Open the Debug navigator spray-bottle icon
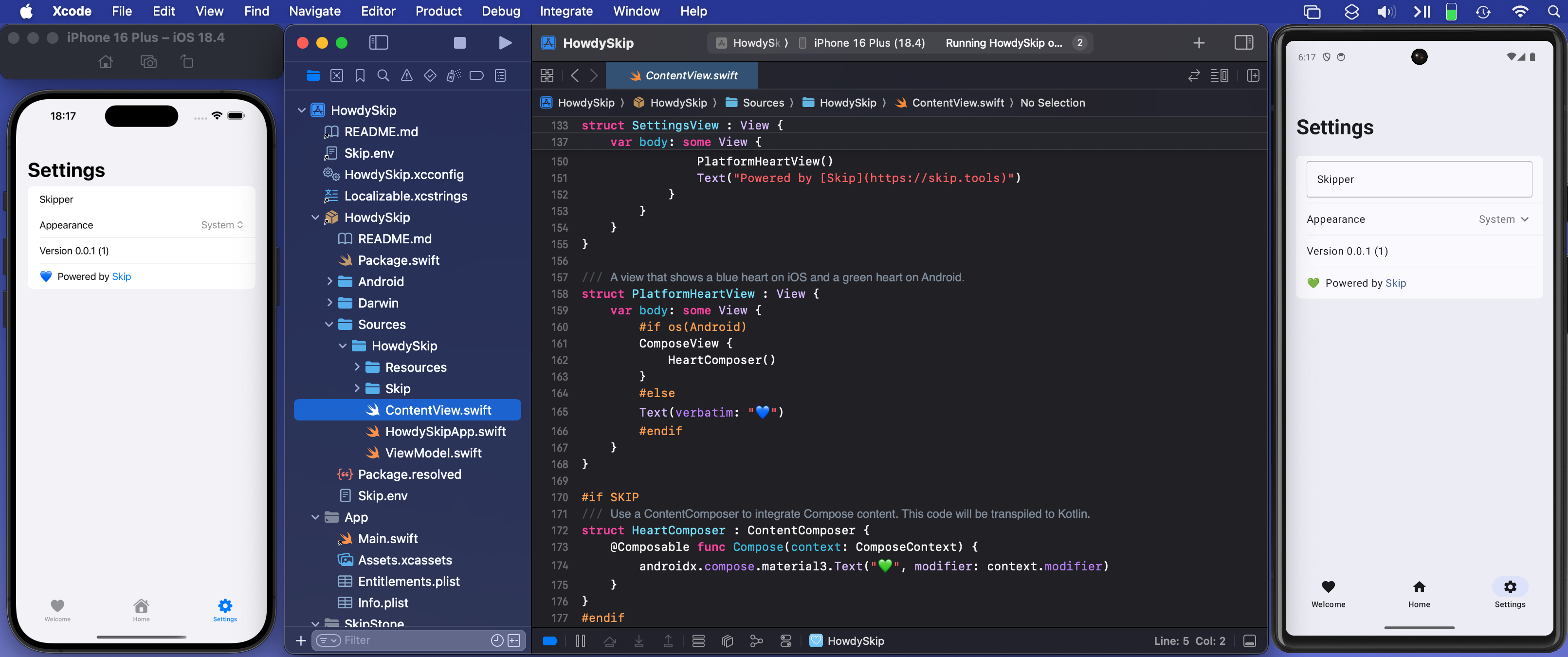 coord(453,75)
